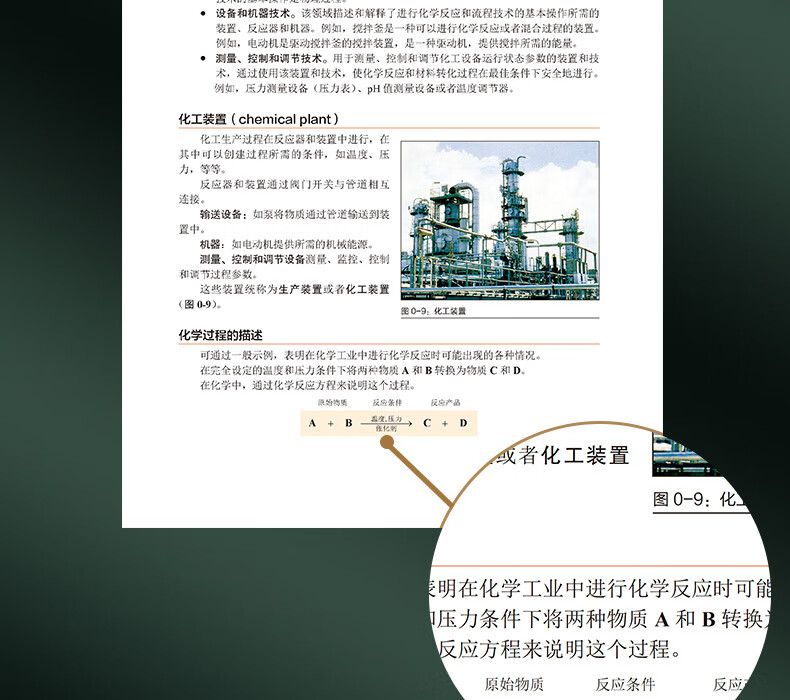Click the reaction arrow labeled 温度, 压力
Viewport: 790px width, 700px height.
pyautogui.click(x=387, y=423)
